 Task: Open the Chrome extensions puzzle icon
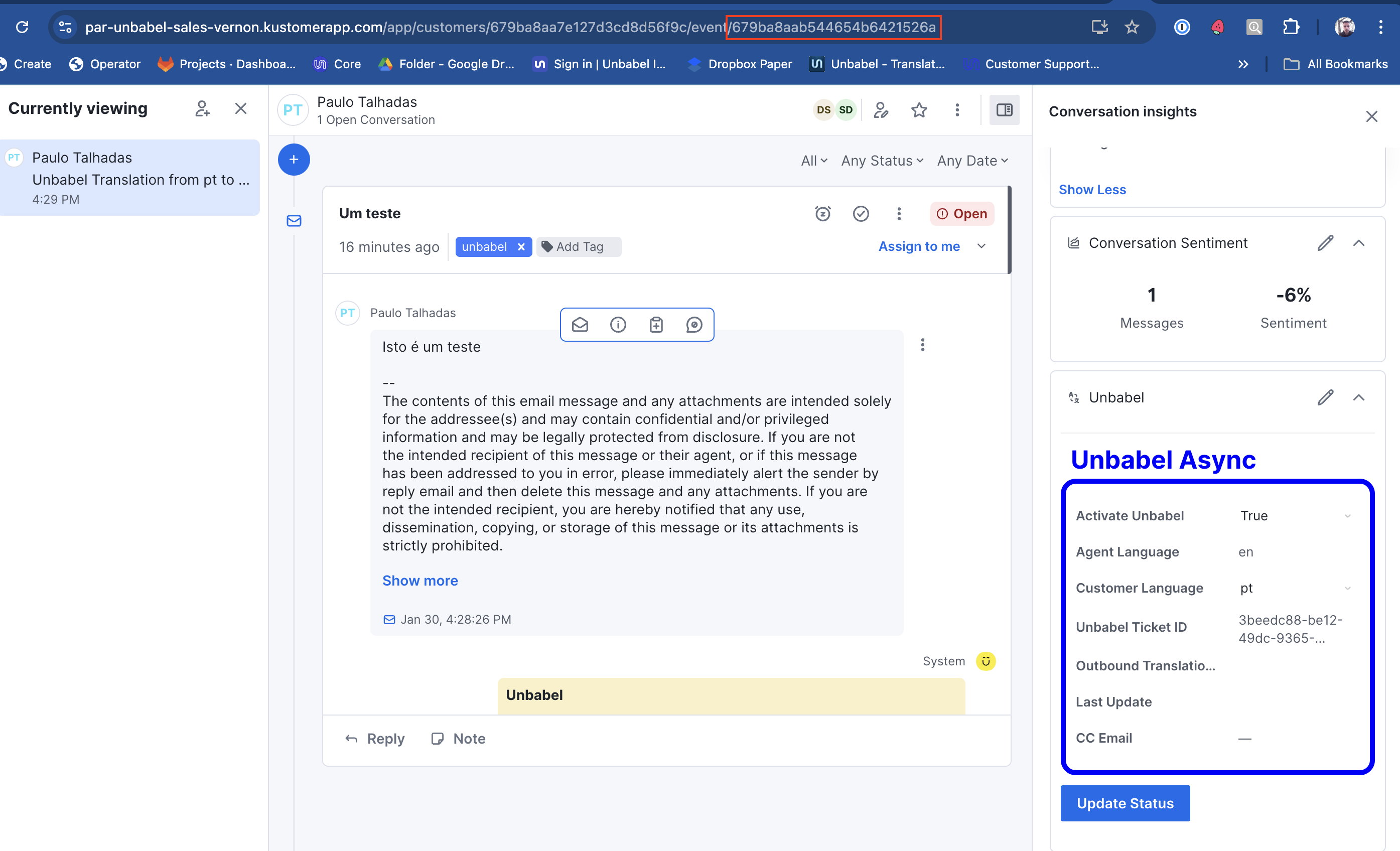[x=1291, y=27]
